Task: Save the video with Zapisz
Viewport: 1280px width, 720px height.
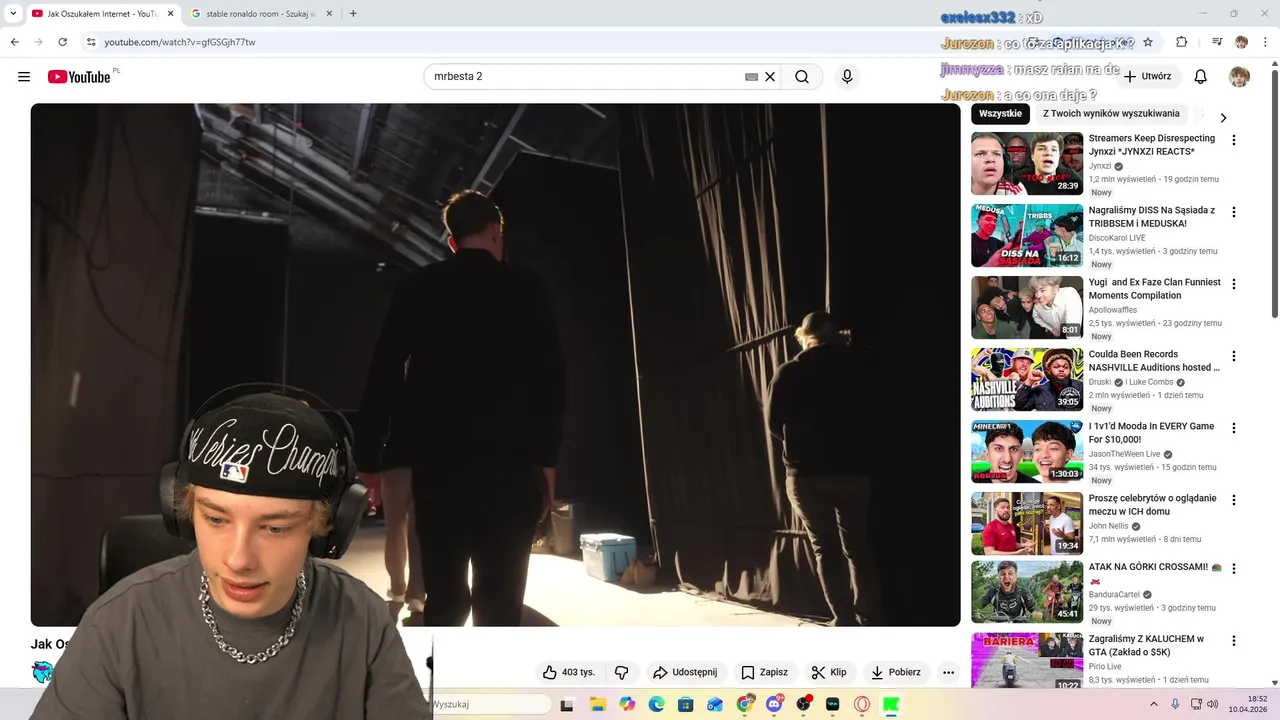Action: pyautogui.click(x=764, y=672)
